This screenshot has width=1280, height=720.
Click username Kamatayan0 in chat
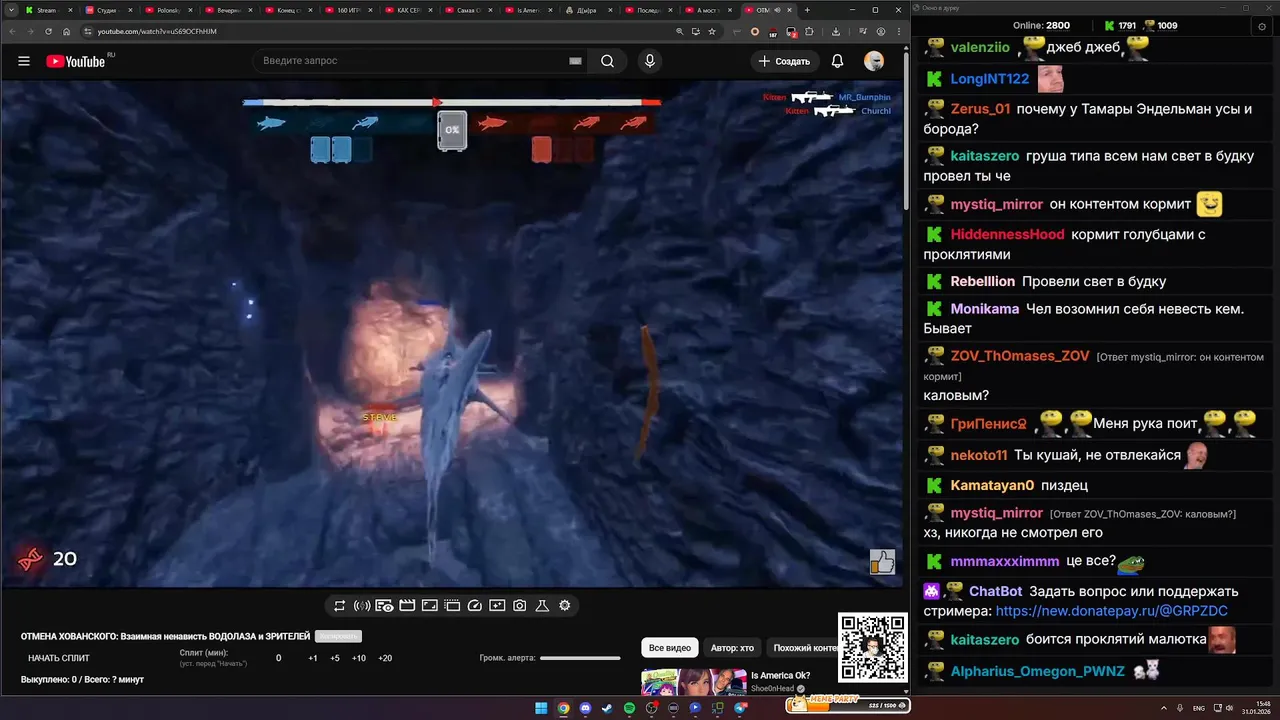[992, 485]
